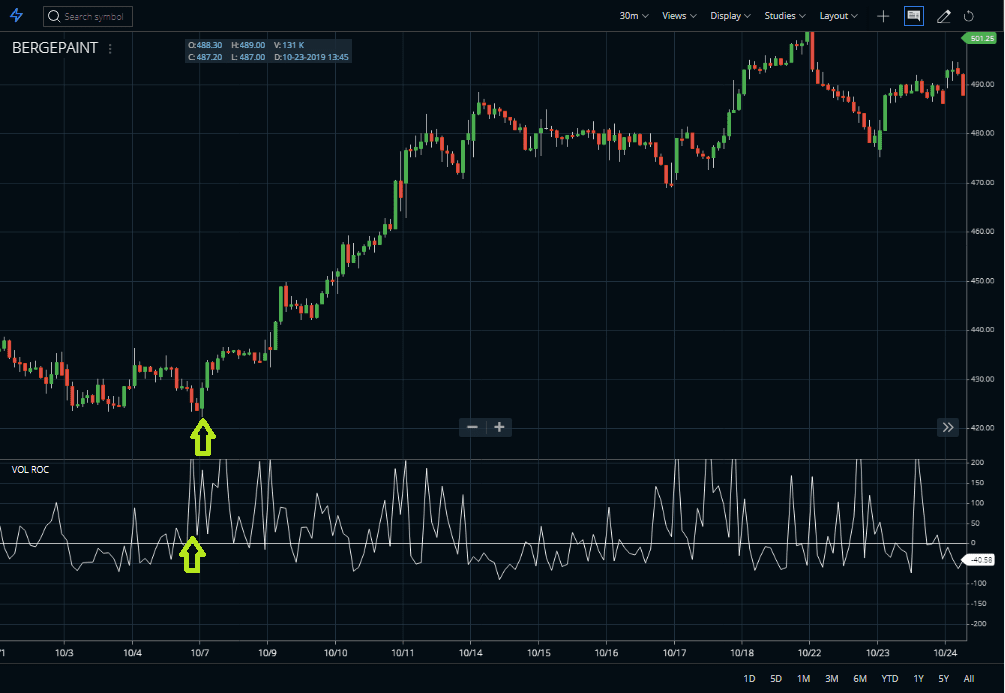The height and width of the screenshot is (693, 1005).
Task: Select the 6M range
Action: click(x=860, y=678)
